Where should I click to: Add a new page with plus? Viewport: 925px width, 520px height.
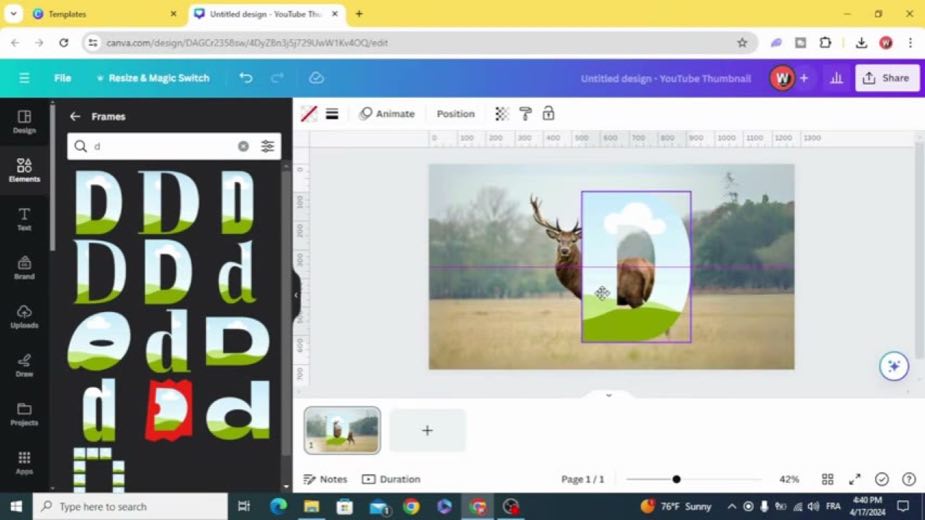tap(427, 430)
